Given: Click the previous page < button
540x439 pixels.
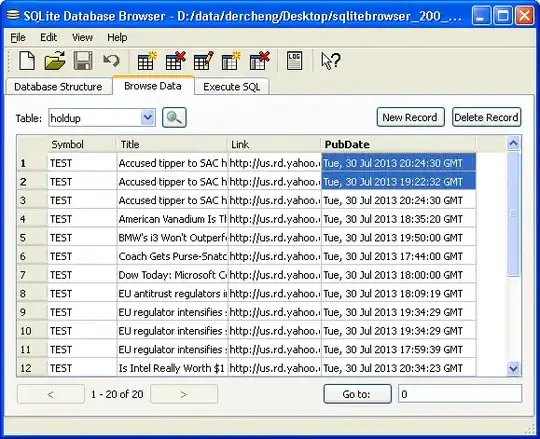Looking at the screenshot, I should [x=51, y=394].
